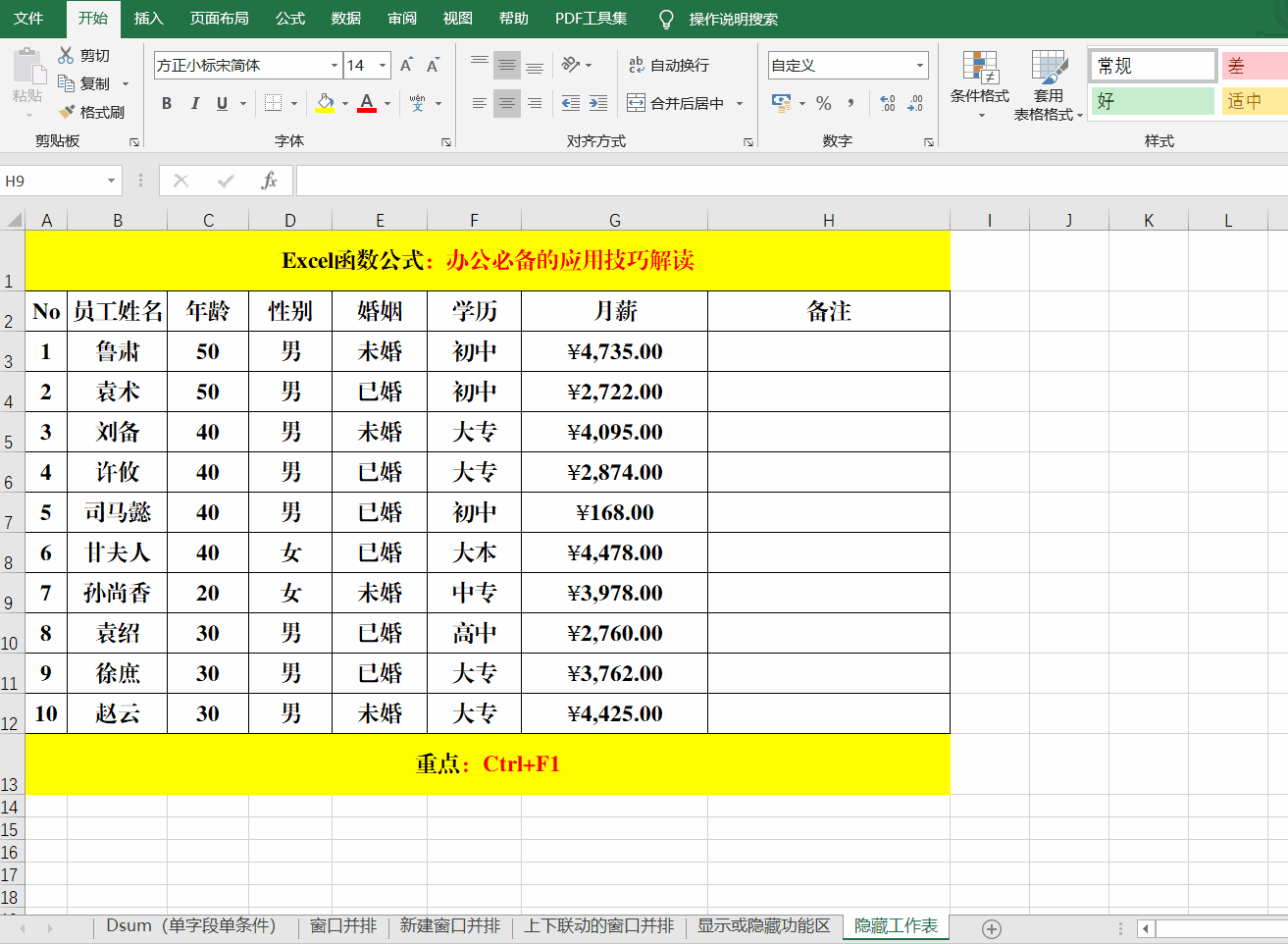Open the 显示或隐藏功能区 sheet tab
1288x944 pixels.
(x=764, y=926)
